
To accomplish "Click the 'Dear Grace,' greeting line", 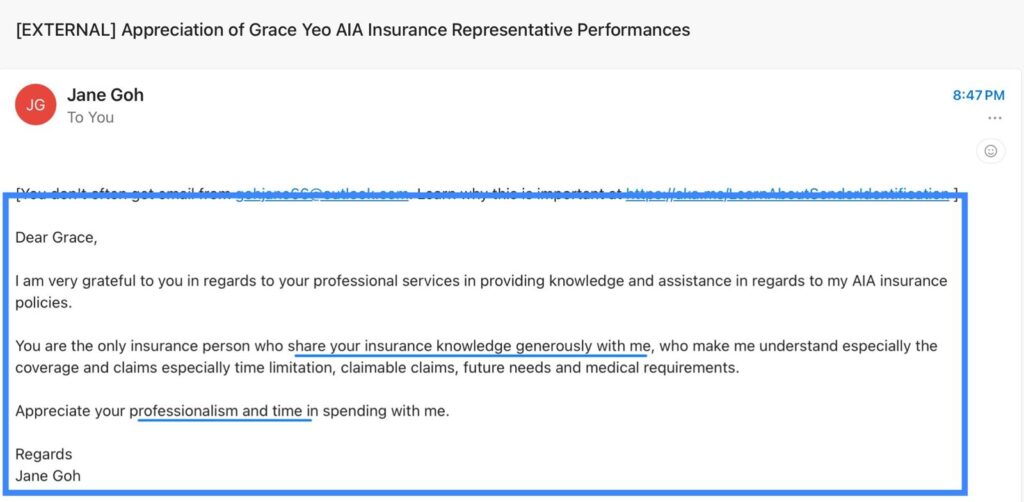I will [x=57, y=237].
